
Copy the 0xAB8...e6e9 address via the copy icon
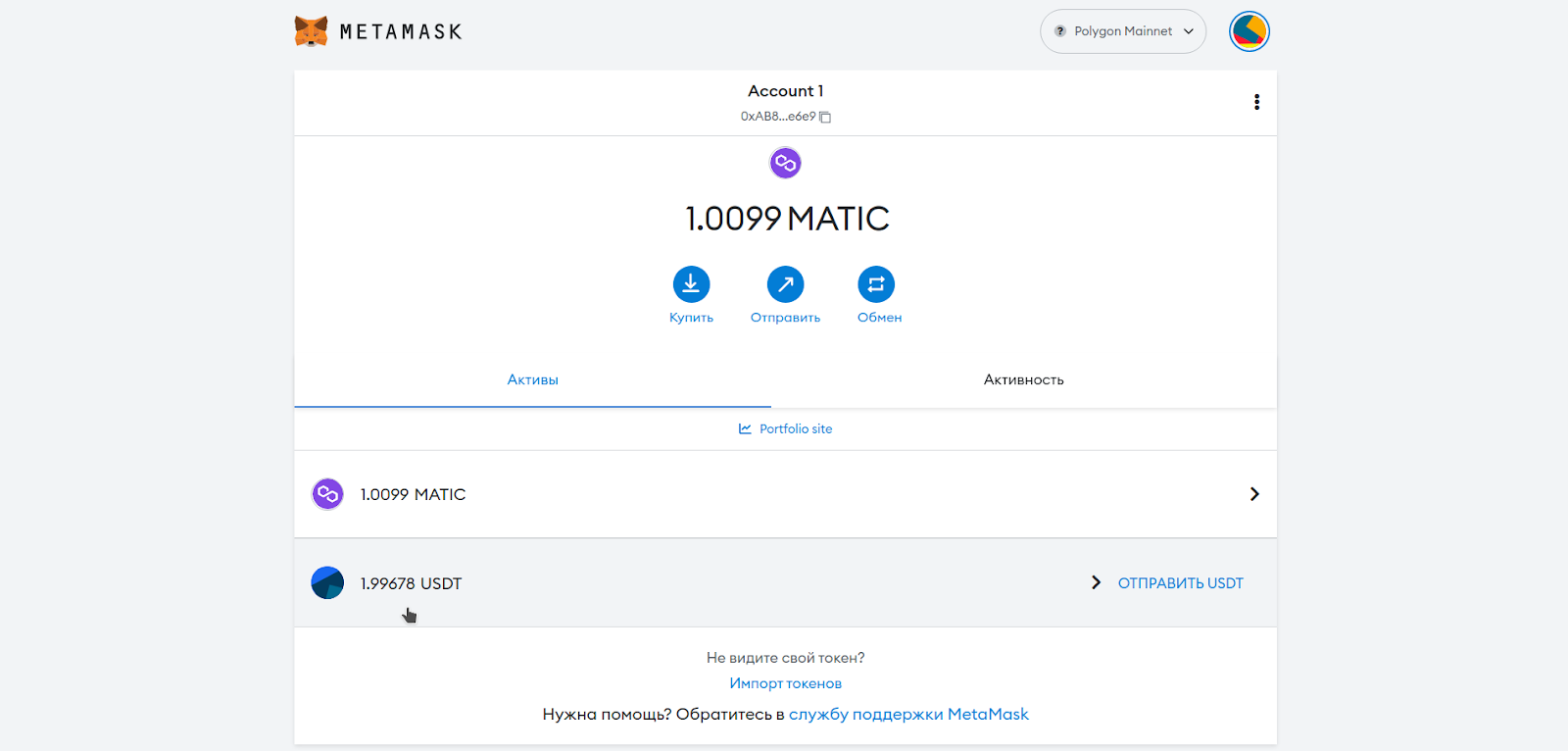coord(825,117)
